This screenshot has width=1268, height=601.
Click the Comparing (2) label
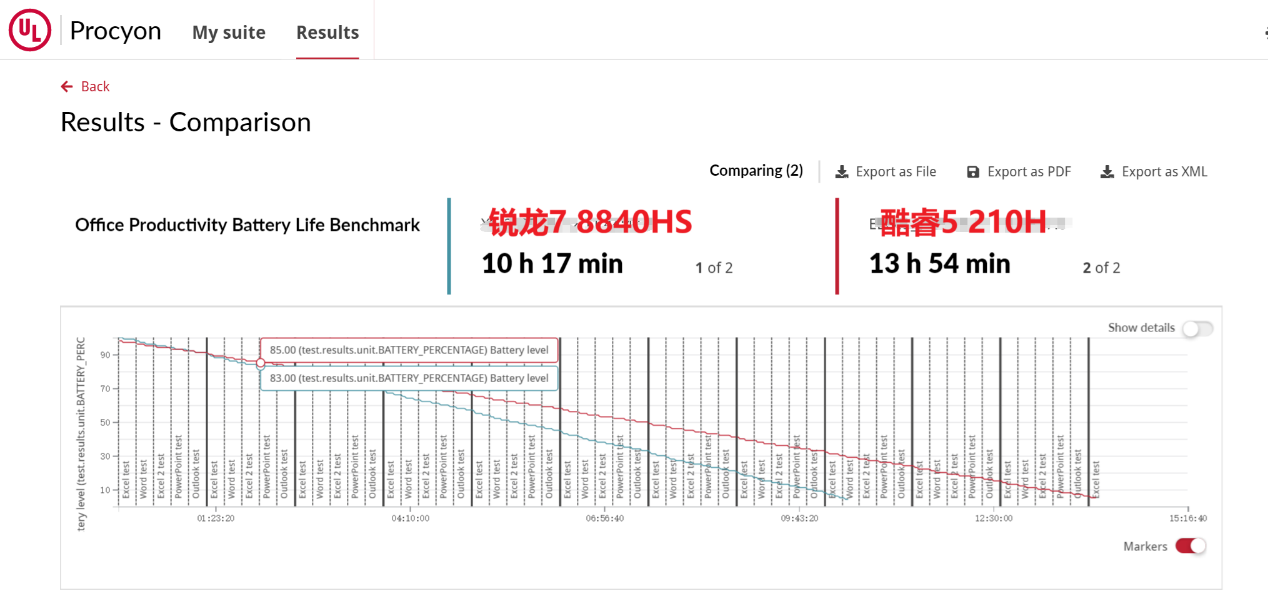[x=756, y=171]
